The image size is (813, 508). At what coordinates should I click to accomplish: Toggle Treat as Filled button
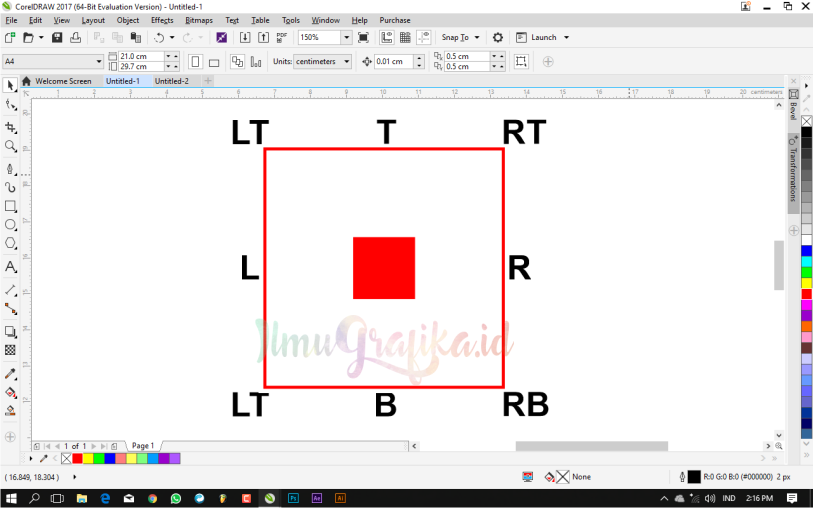tap(521, 62)
